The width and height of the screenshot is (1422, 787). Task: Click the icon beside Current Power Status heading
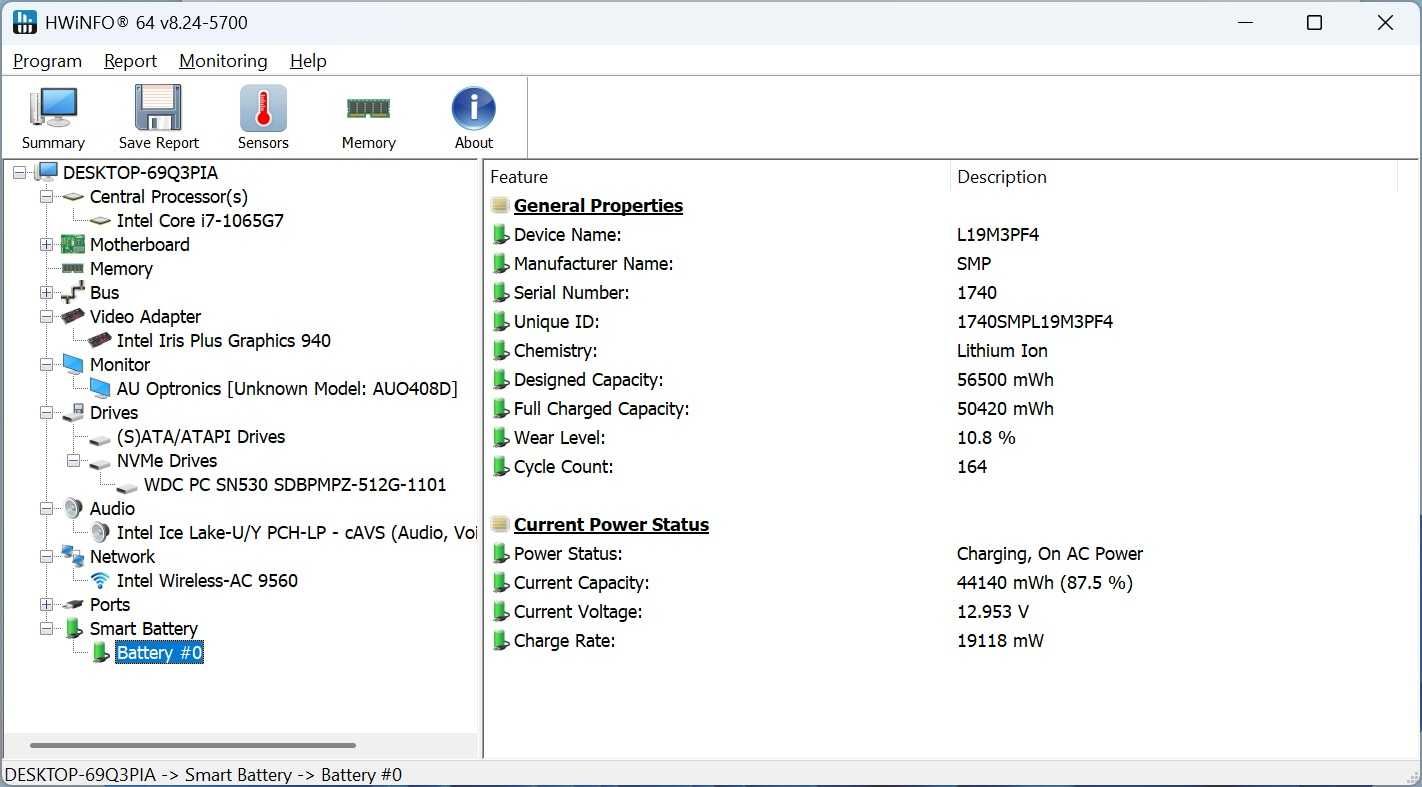(x=501, y=525)
